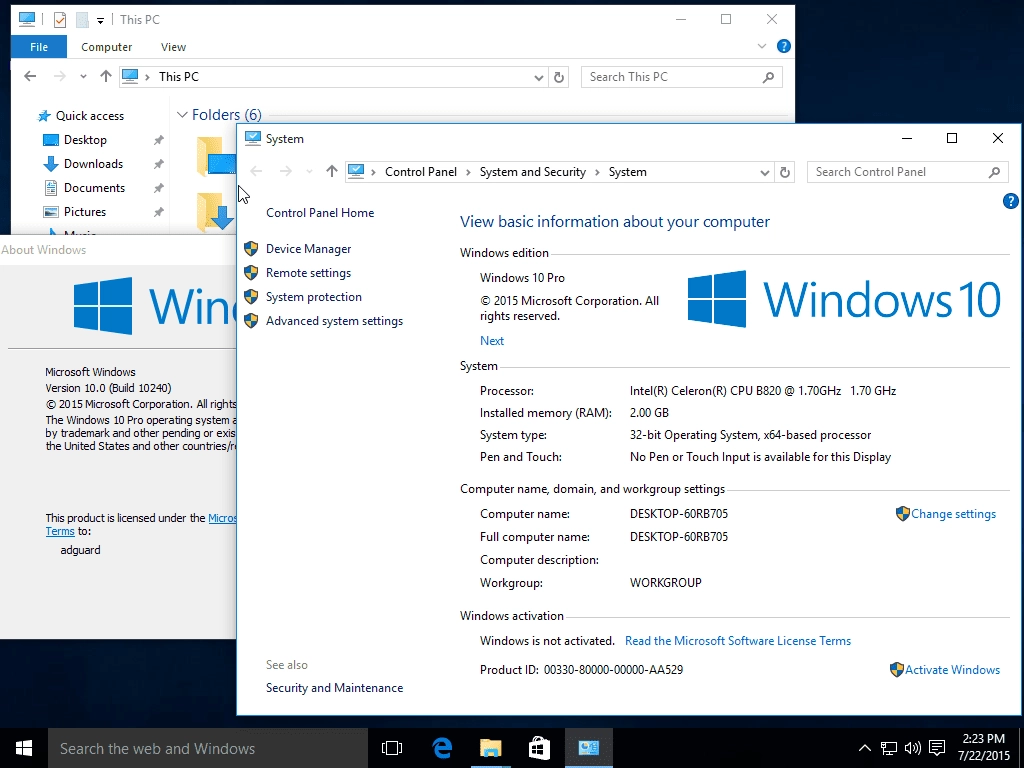Select Quick access in navigation pane

(x=89, y=116)
